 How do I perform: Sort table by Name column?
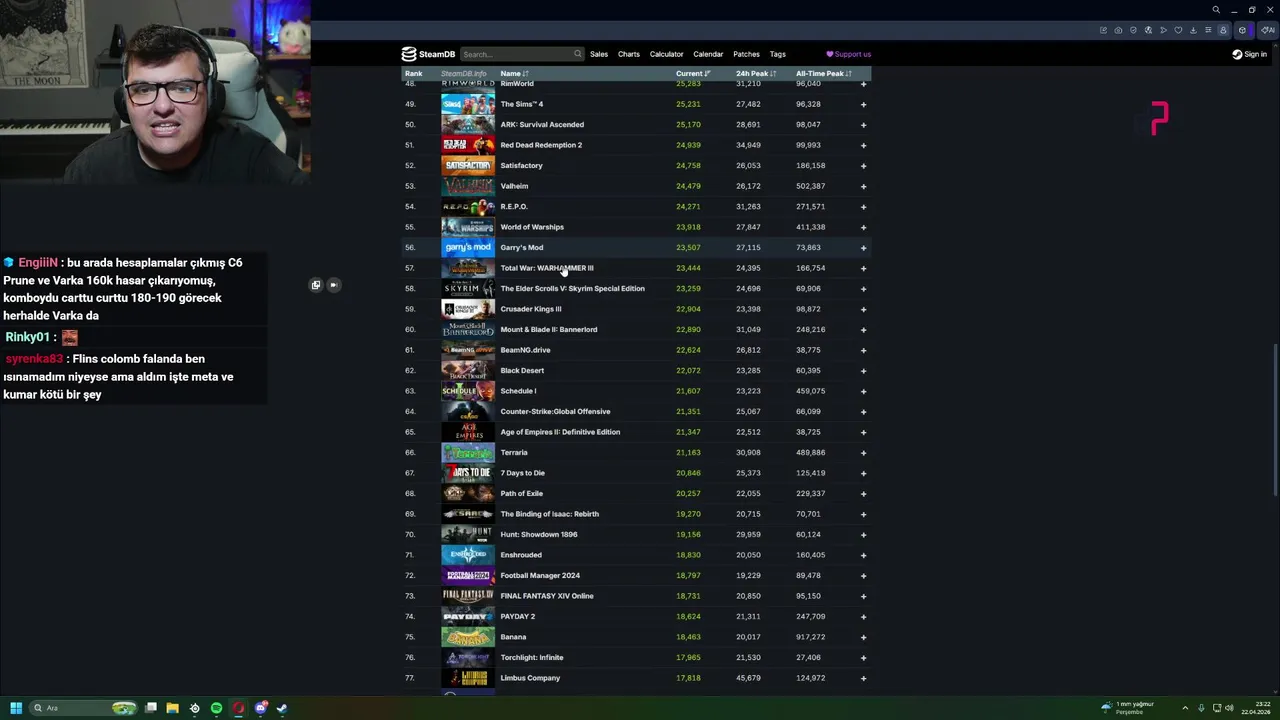tap(514, 73)
